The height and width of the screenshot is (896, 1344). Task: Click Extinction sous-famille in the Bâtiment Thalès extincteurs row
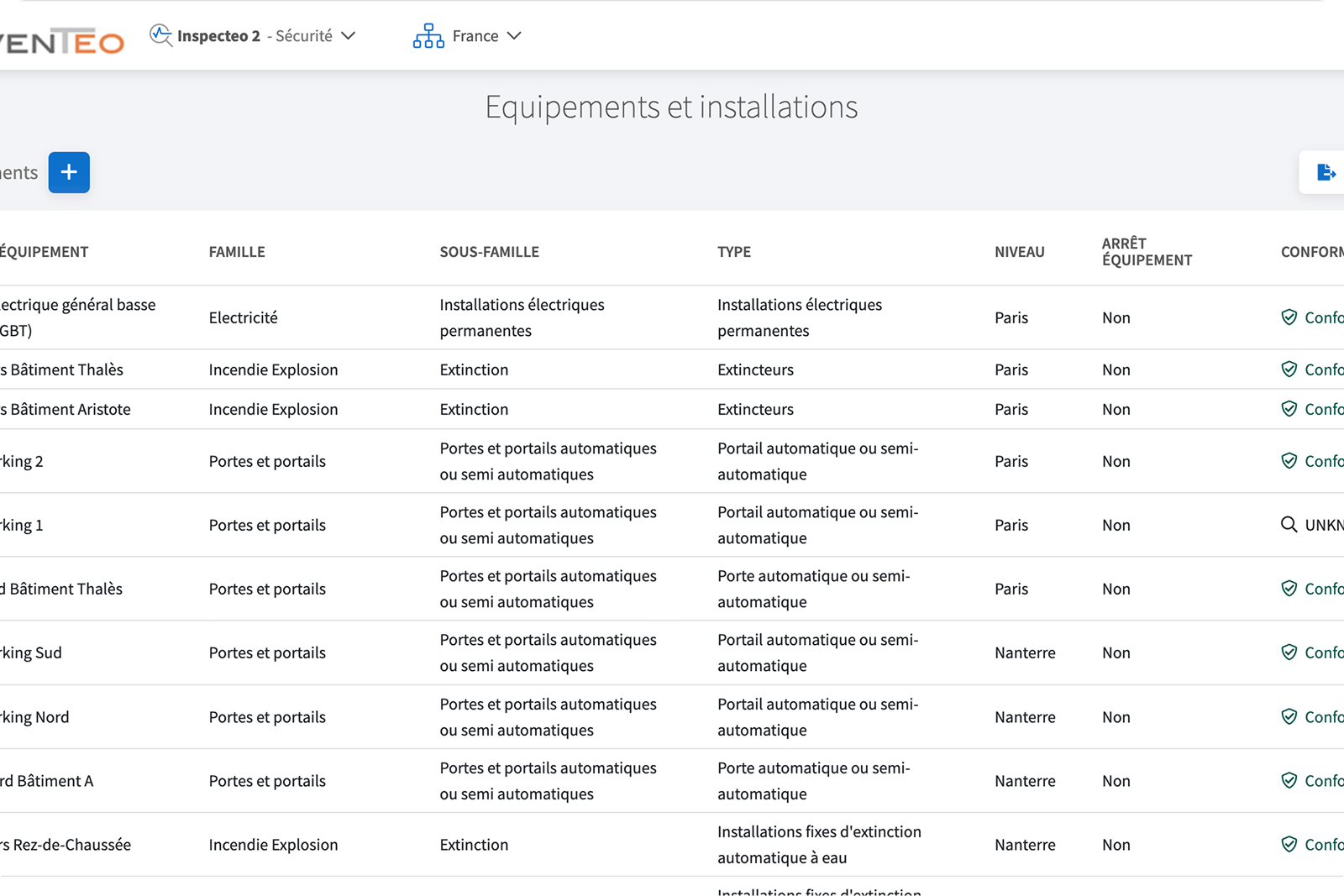tap(474, 369)
